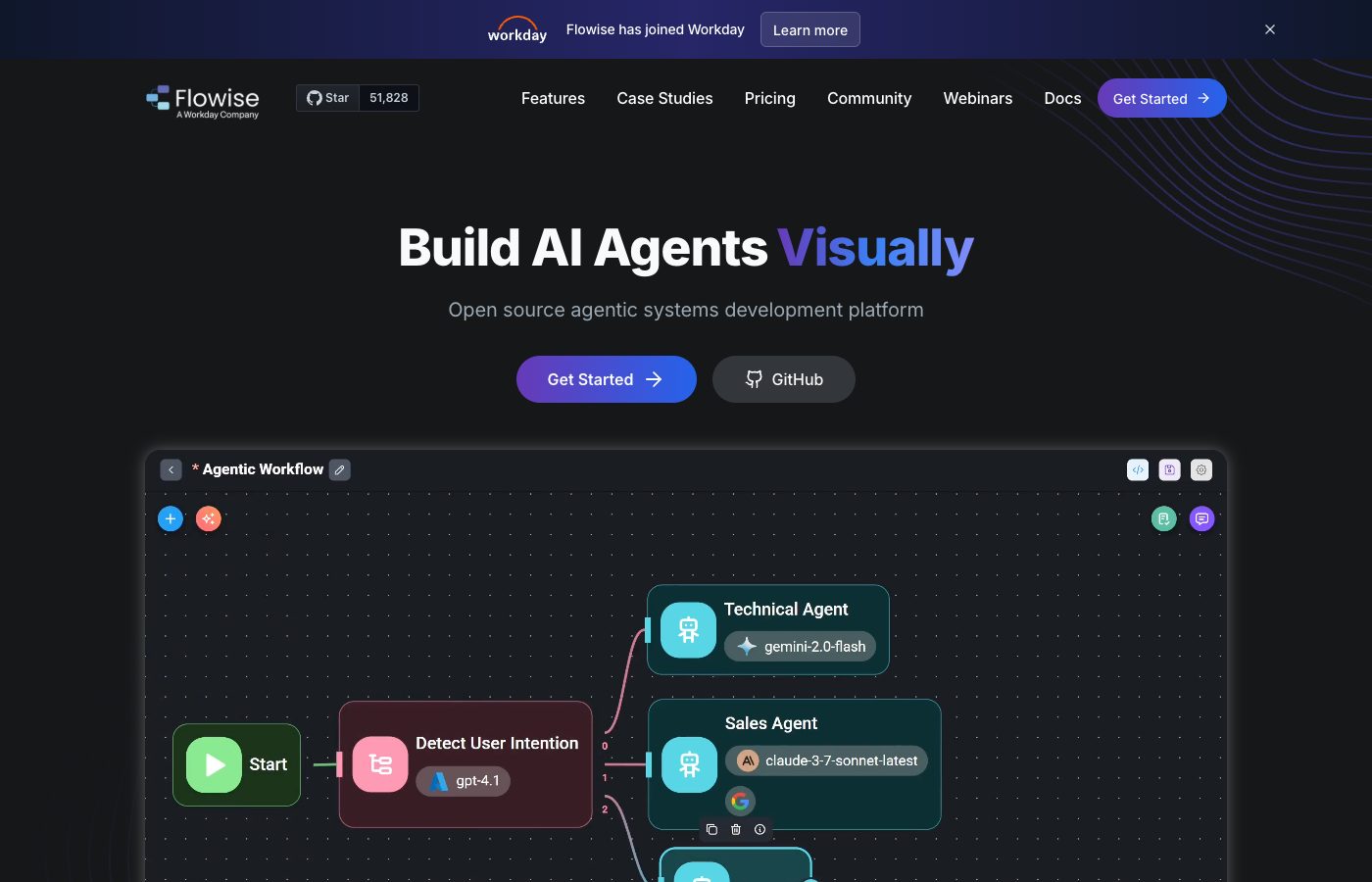
Task: Save the Agentic Workflow
Action: [1169, 469]
